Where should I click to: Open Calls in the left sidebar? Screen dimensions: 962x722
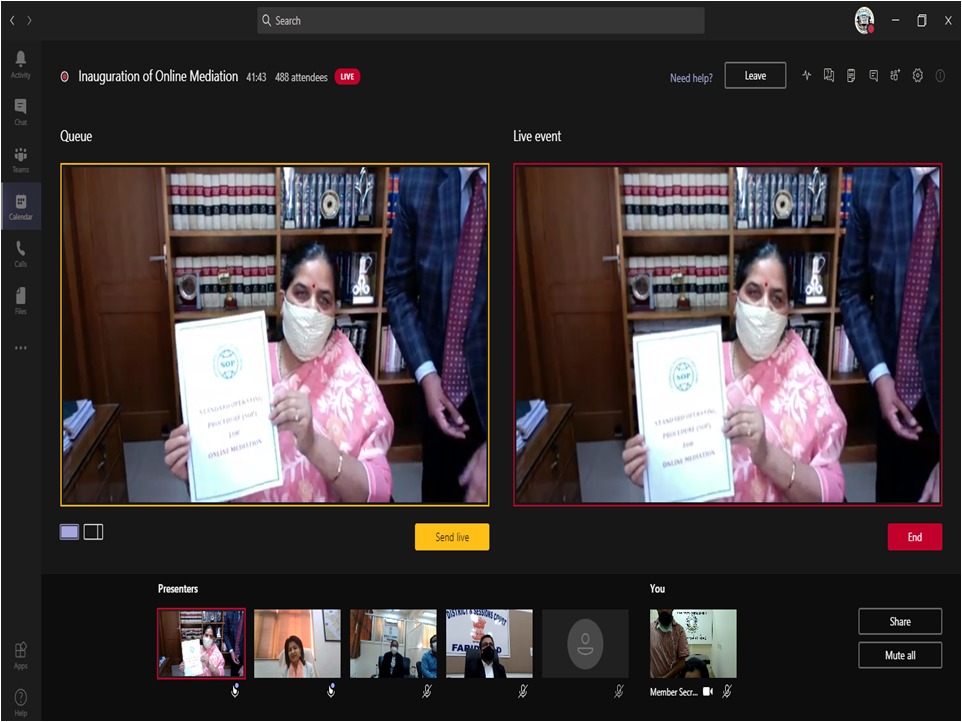pyautogui.click(x=20, y=254)
